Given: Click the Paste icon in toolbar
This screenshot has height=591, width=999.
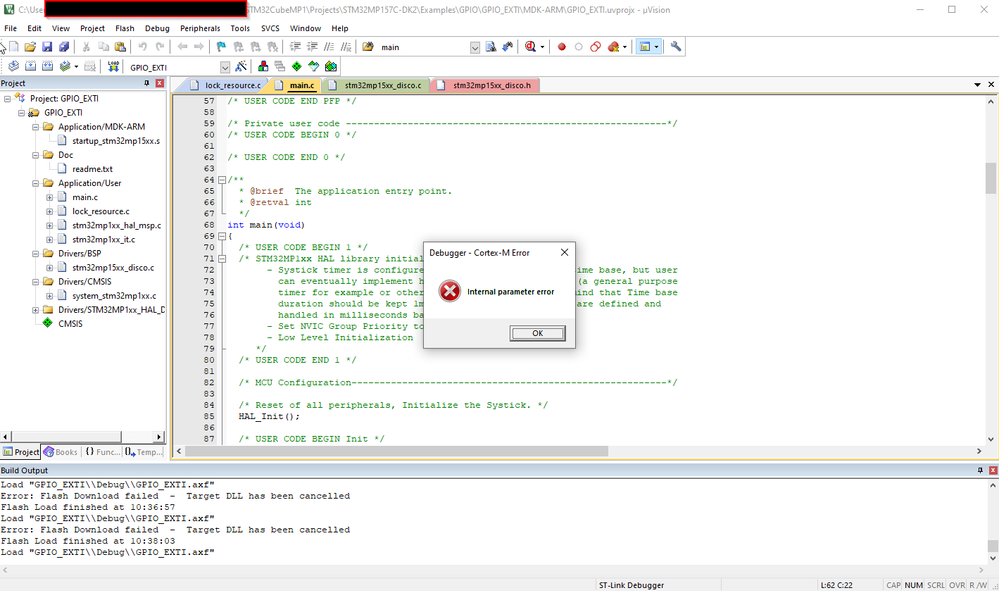Looking at the screenshot, I should pyautogui.click(x=120, y=47).
